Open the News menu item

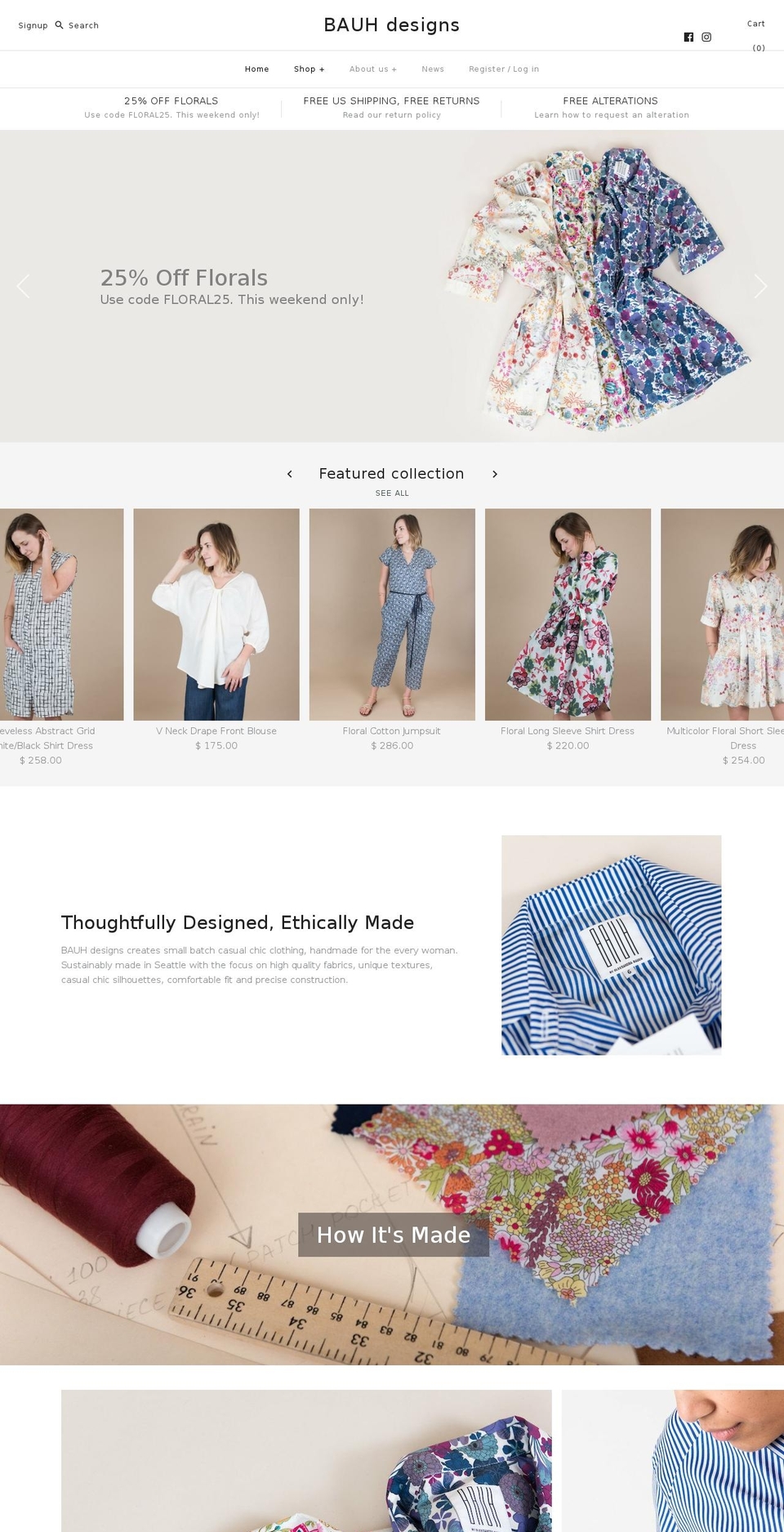click(x=433, y=69)
